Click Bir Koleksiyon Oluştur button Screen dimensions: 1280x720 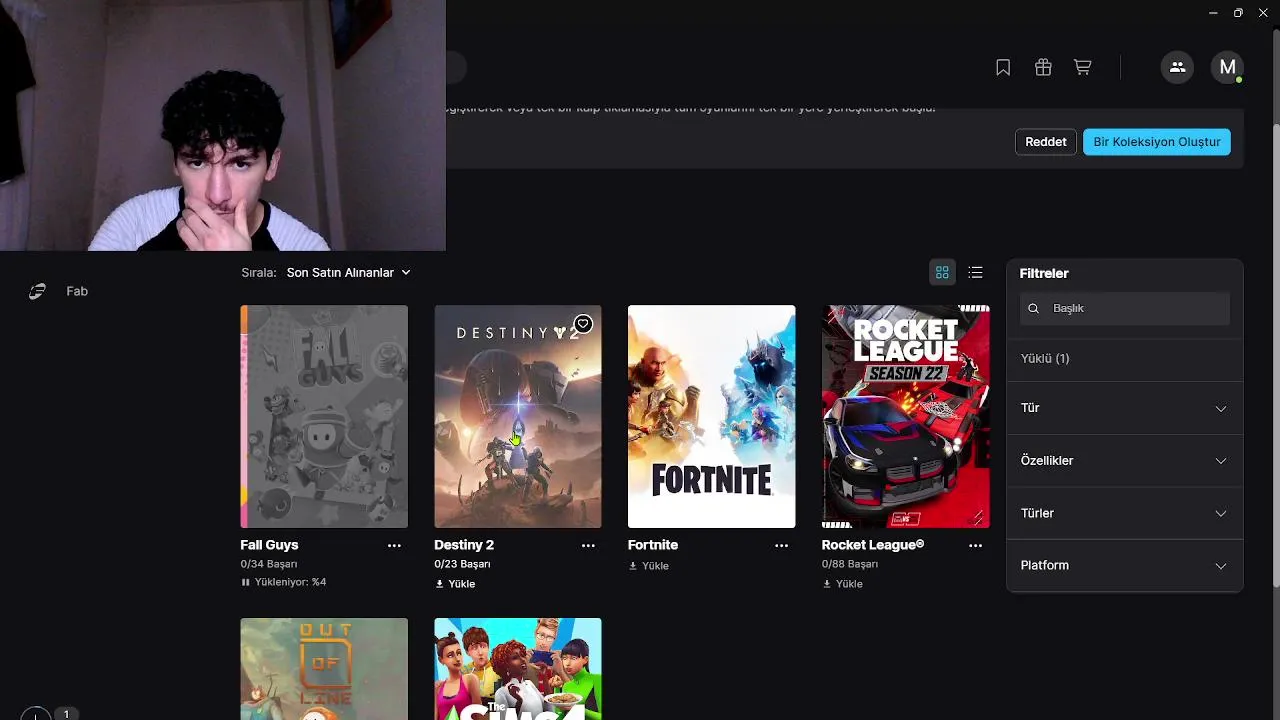1157,142
